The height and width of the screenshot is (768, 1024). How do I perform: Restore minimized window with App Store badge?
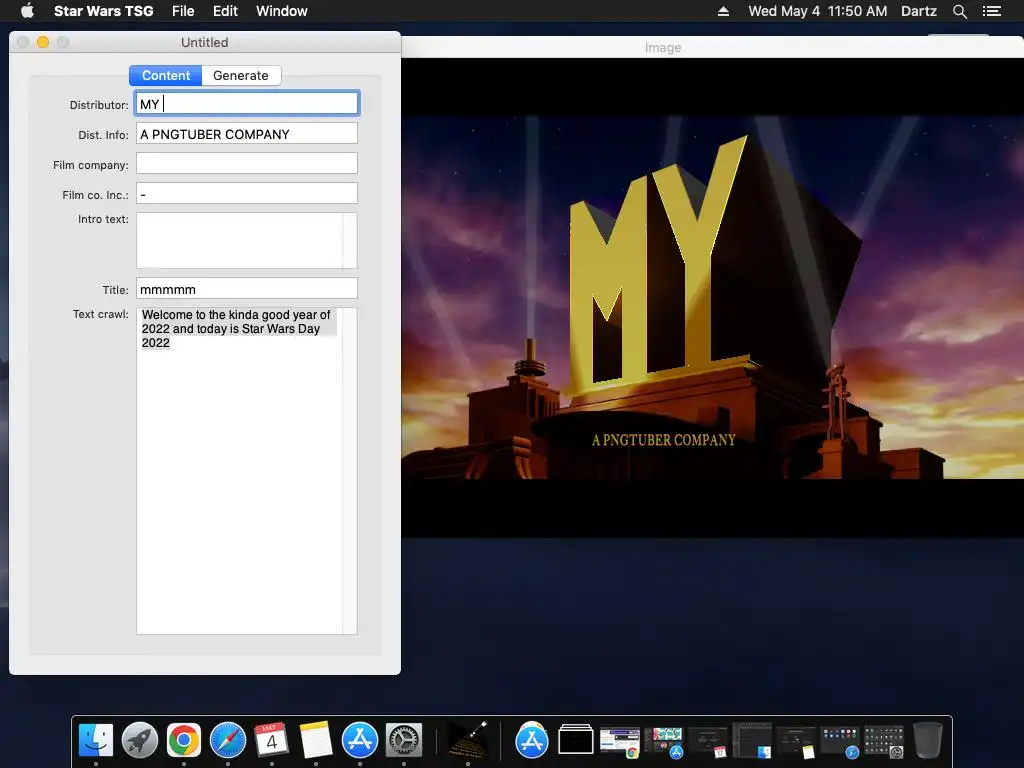664,742
